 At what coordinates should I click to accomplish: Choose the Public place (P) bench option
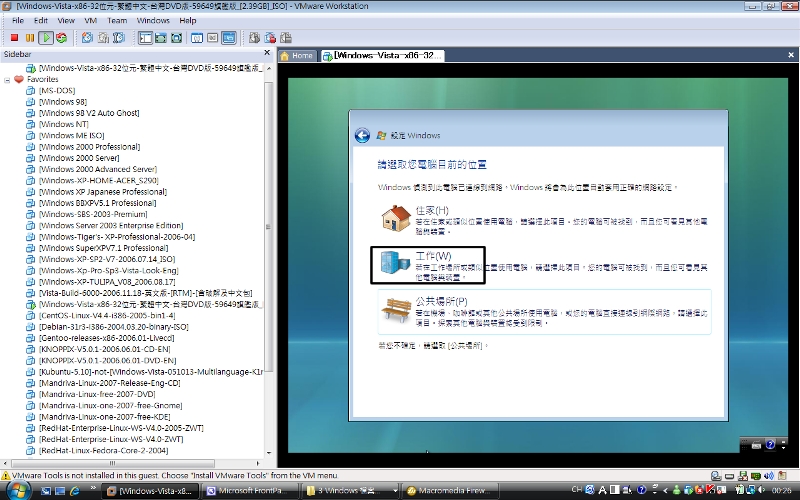(x=544, y=311)
